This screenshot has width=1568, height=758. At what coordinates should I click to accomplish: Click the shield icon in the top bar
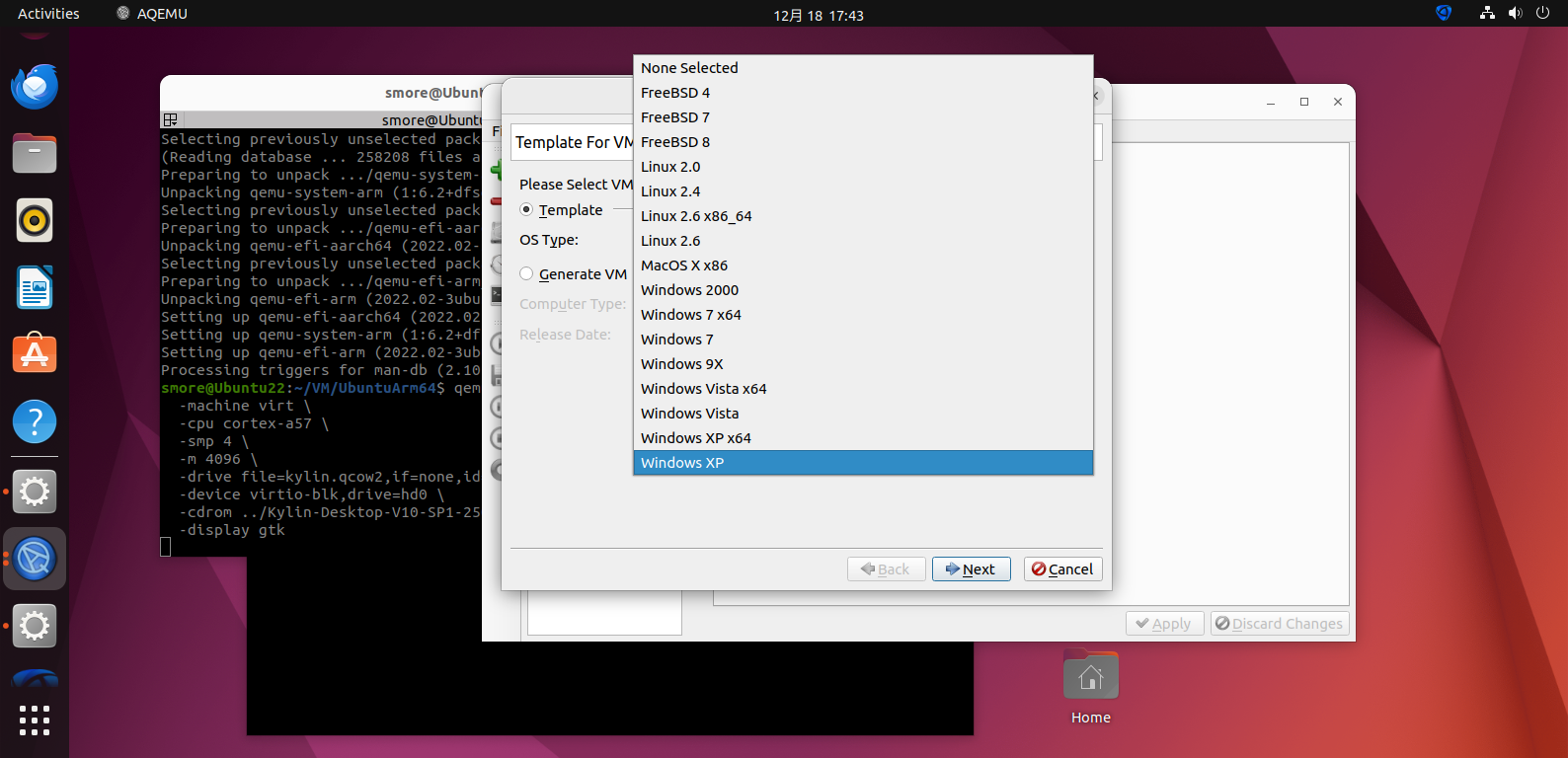tap(1444, 14)
